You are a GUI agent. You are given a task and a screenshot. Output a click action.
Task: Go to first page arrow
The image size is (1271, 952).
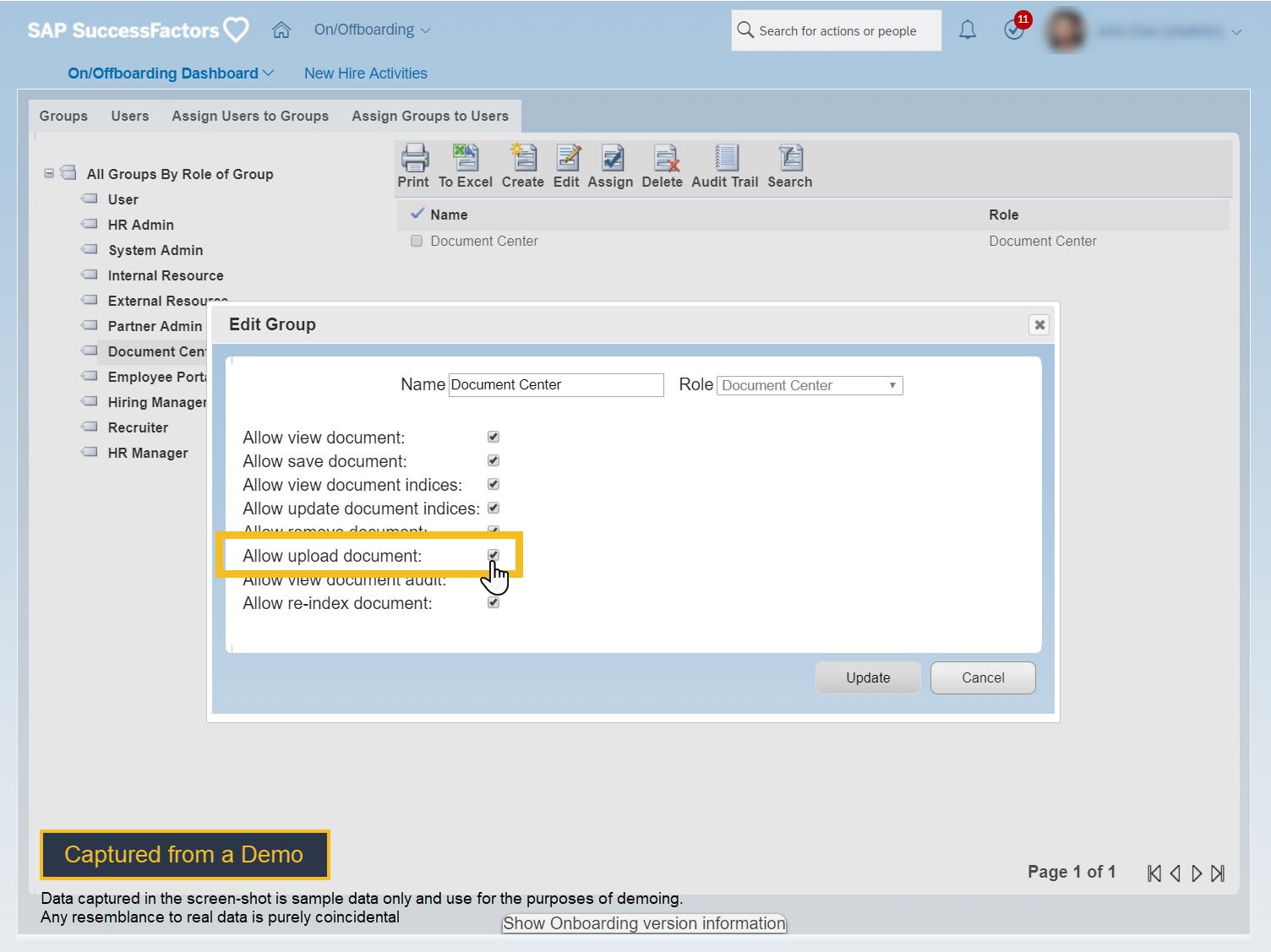coord(1154,873)
